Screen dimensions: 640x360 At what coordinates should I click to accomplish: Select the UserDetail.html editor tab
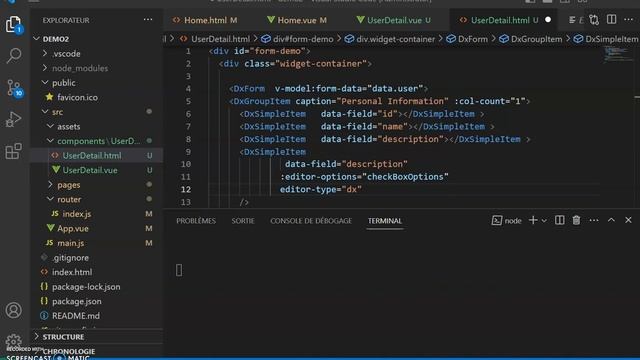pos(500,20)
